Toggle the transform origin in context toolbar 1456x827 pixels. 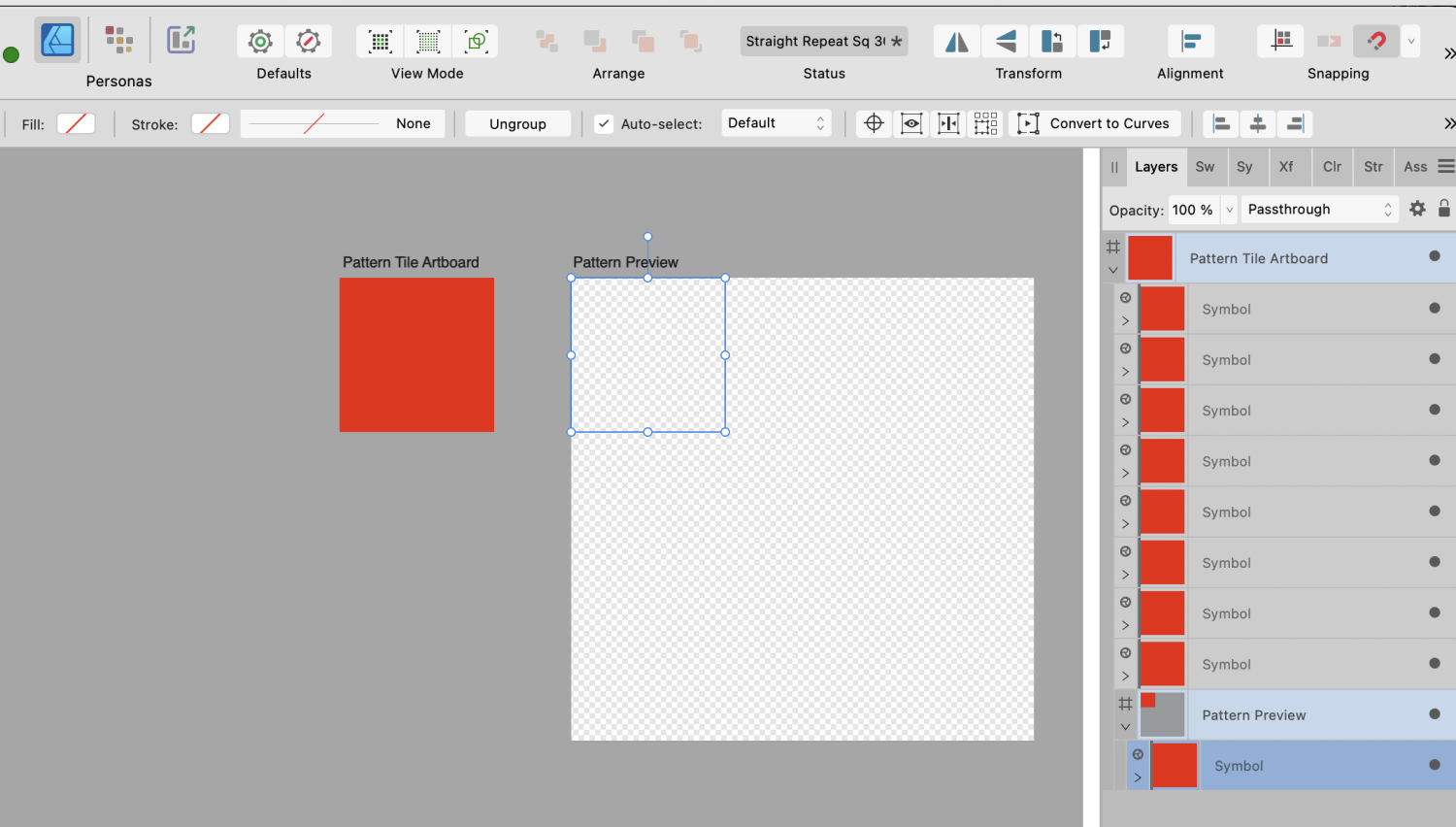[873, 123]
